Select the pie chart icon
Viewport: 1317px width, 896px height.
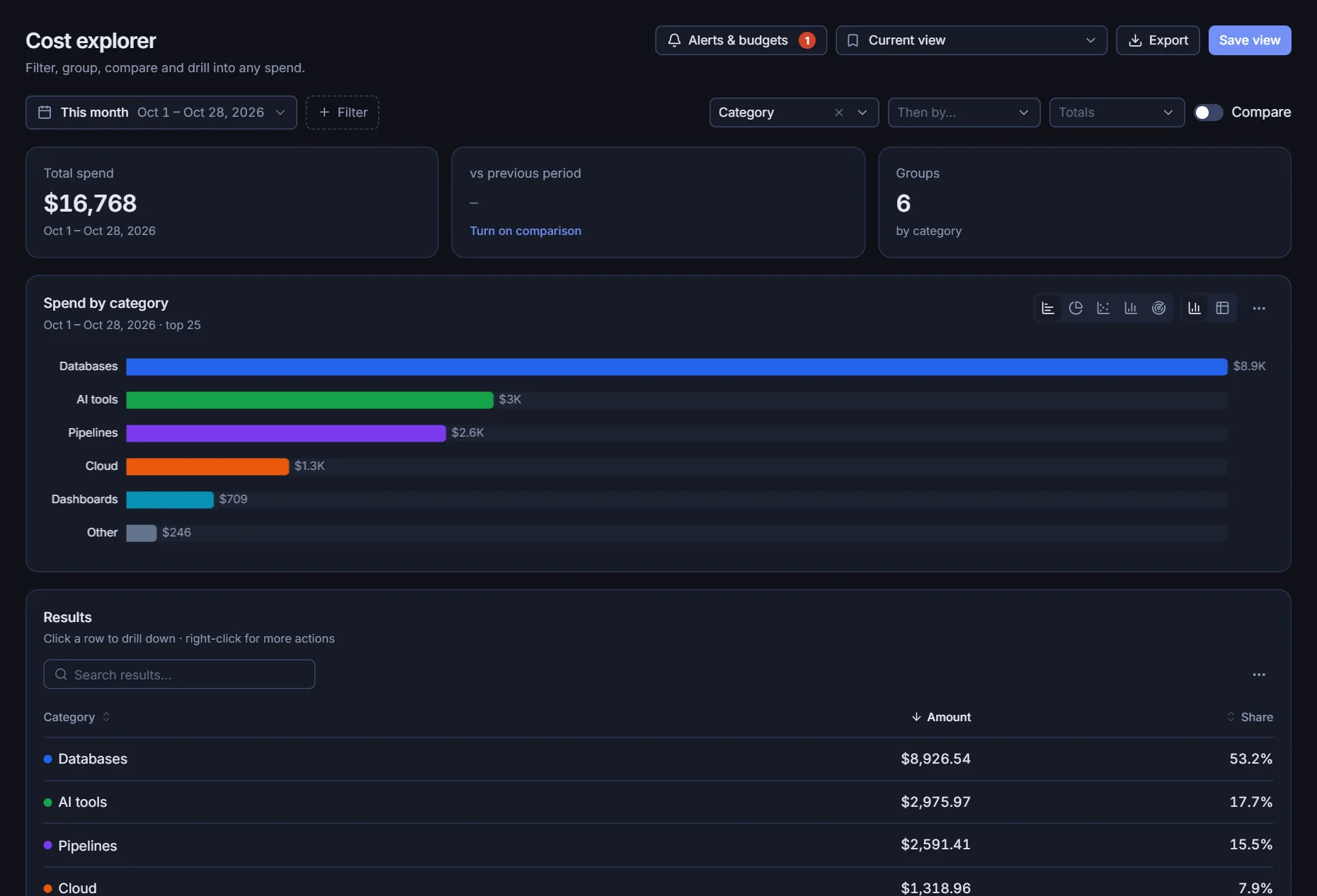(x=1076, y=308)
